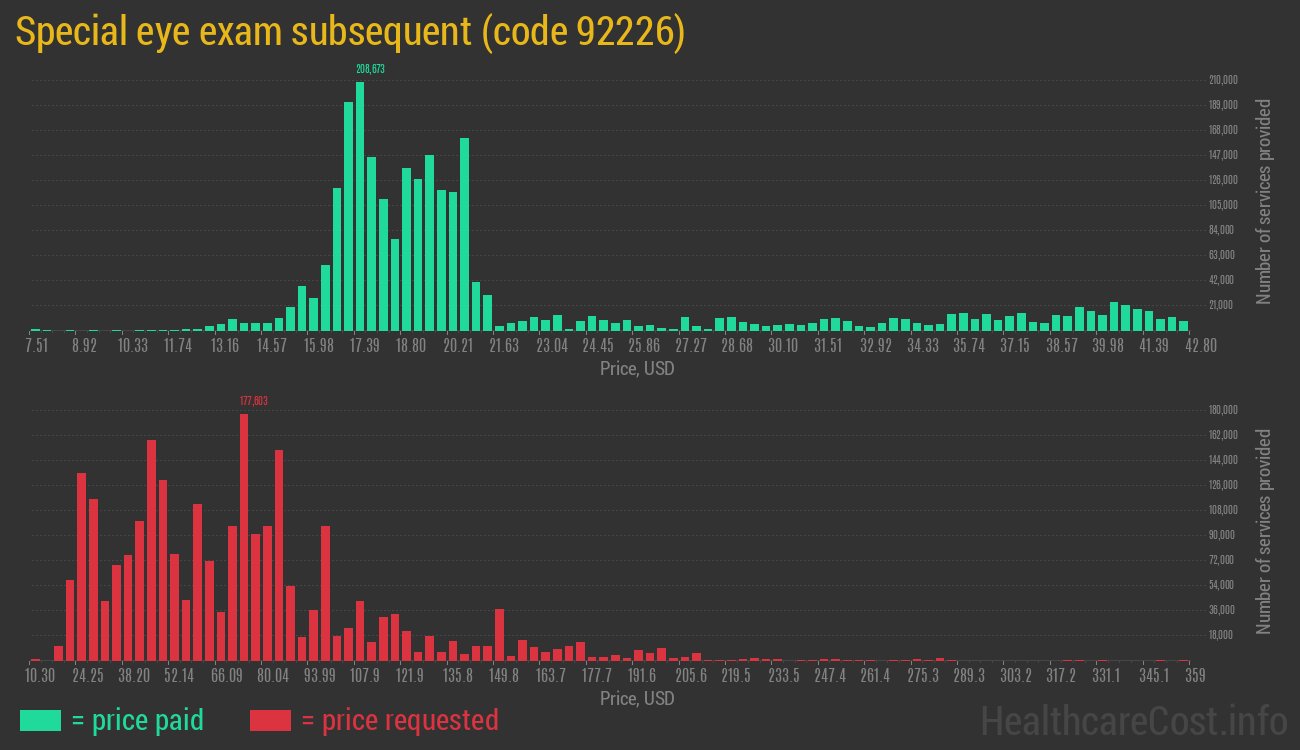Image resolution: width=1300 pixels, height=750 pixels.
Task: Click the '= price requested' legend text
Action: [399, 720]
